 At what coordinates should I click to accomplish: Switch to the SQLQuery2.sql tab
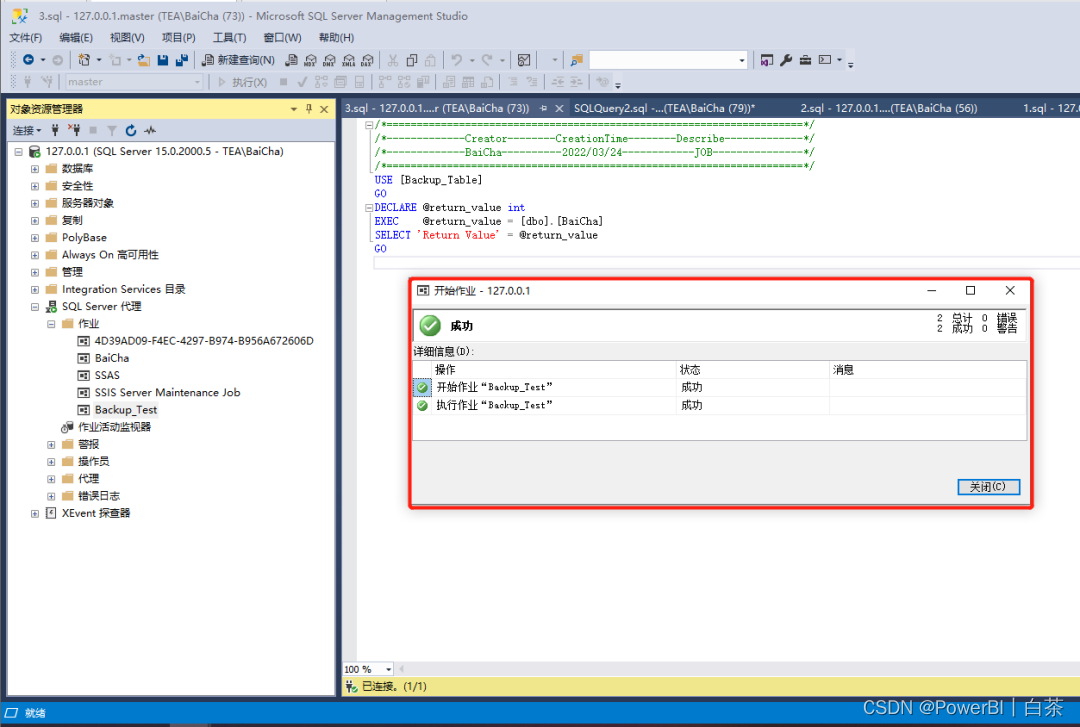pyautogui.click(x=664, y=108)
